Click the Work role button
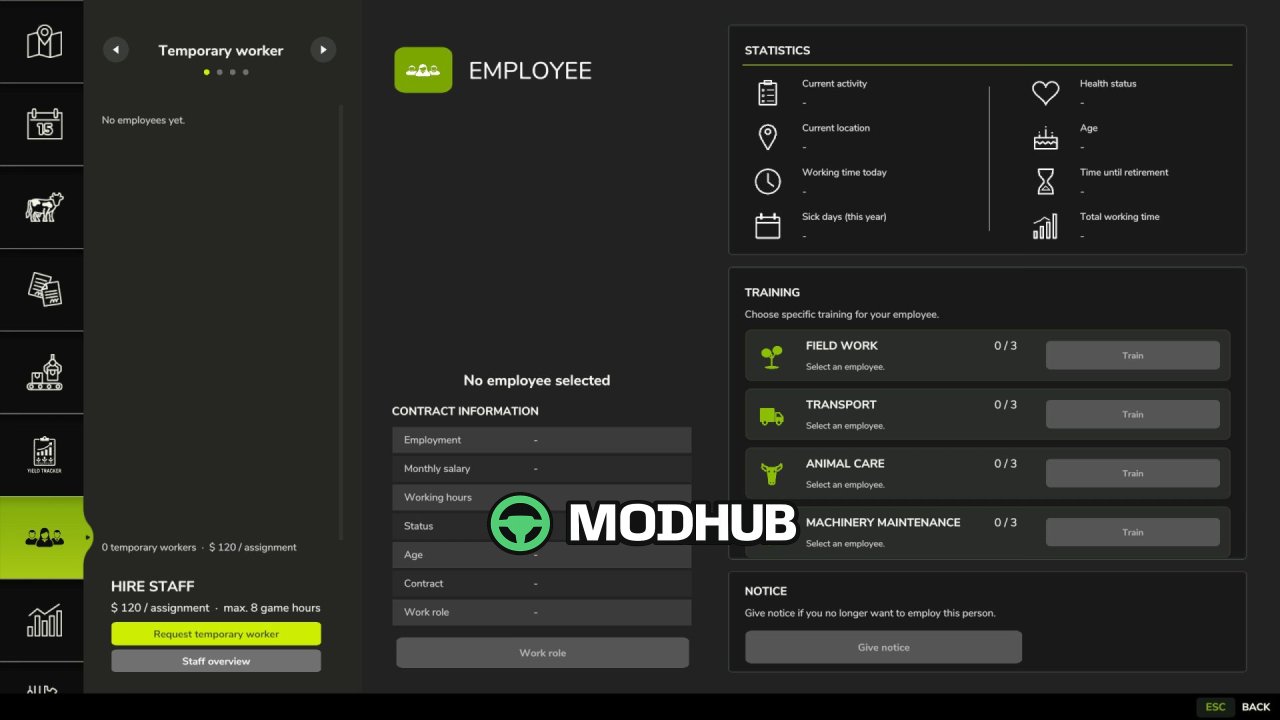This screenshot has height=720, width=1280. (542, 653)
